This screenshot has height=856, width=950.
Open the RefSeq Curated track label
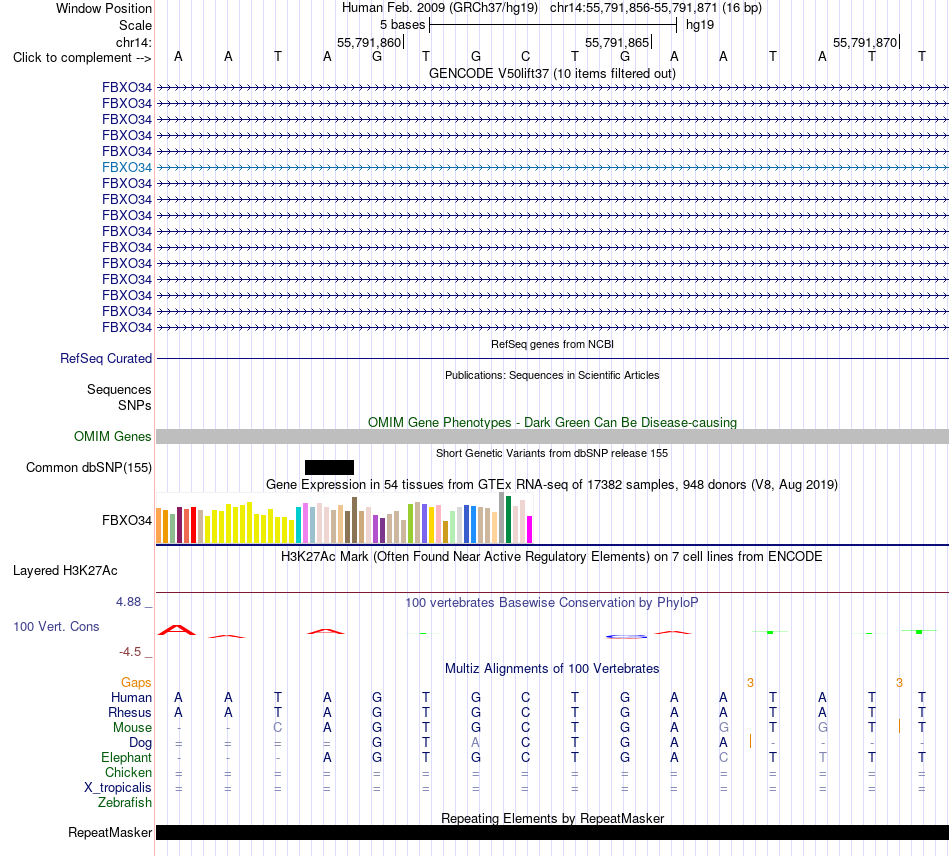[x=106, y=359]
